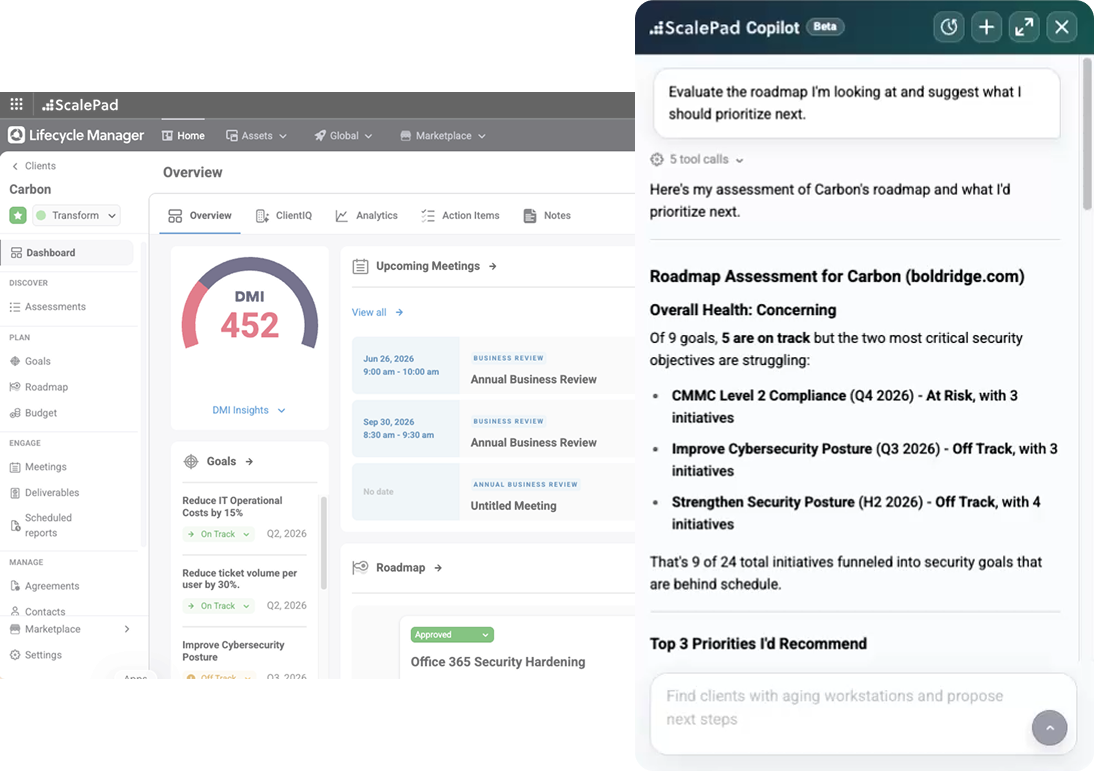Open the Reduce IT Operational Costs by 15% goal

tap(232, 507)
